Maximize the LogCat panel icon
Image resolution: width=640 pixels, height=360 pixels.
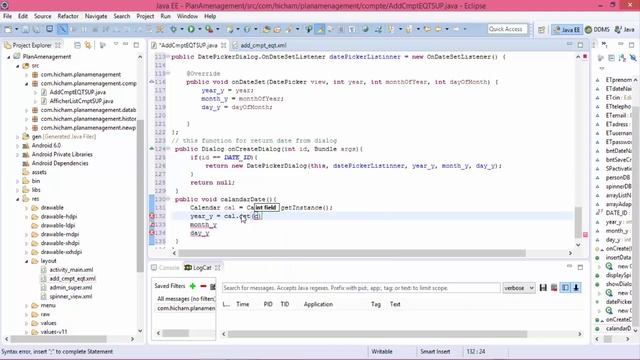(580, 267)
